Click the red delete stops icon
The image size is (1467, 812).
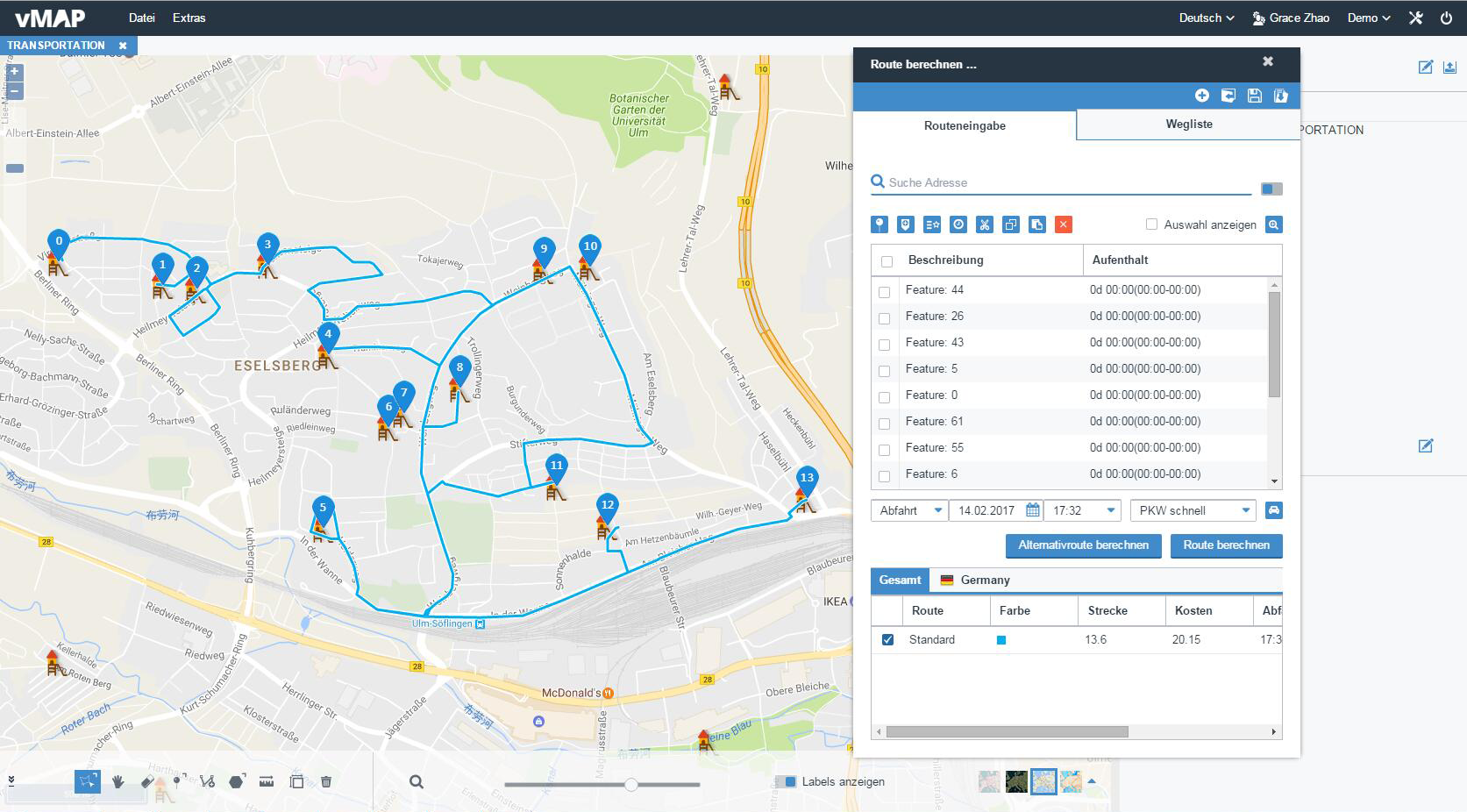(1064, 224)
